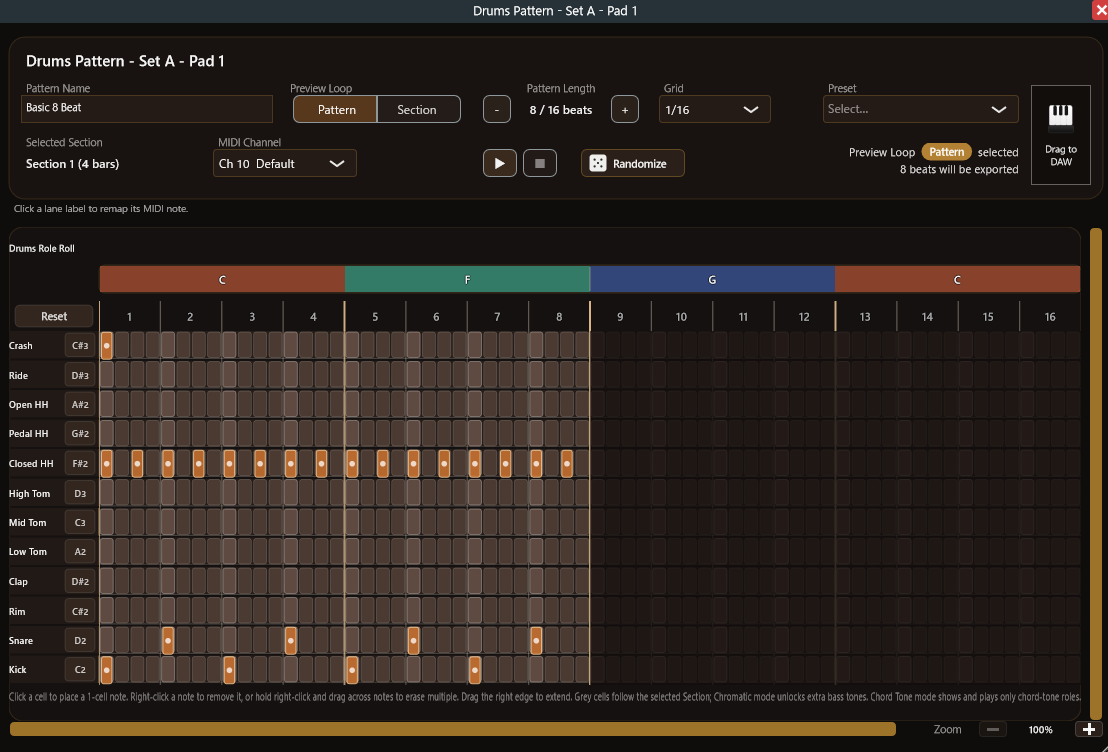
Task: Open the MIDI Channel Ch 10 dropdown
Action: click(285, 163)
